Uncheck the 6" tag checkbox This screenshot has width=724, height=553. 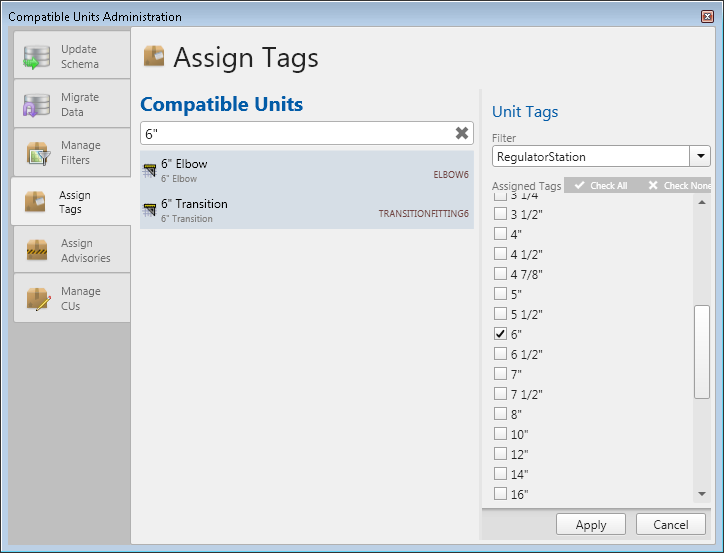tap(501, 334)
